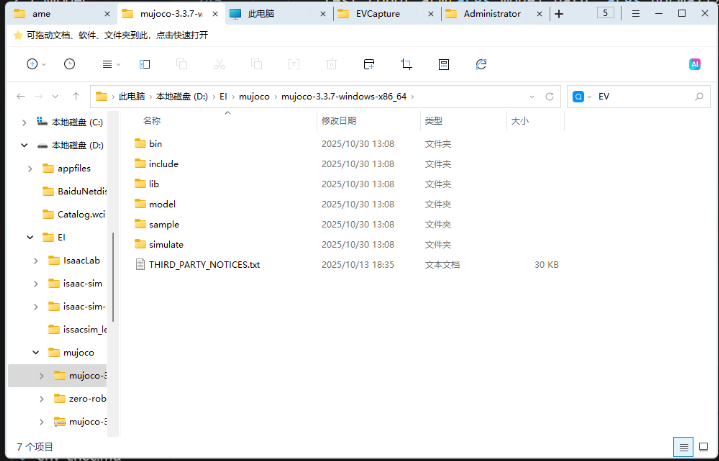This screenshot has height=461, width=719.
Task: Collapse the EI folder in tree
Action: point(30,237)
